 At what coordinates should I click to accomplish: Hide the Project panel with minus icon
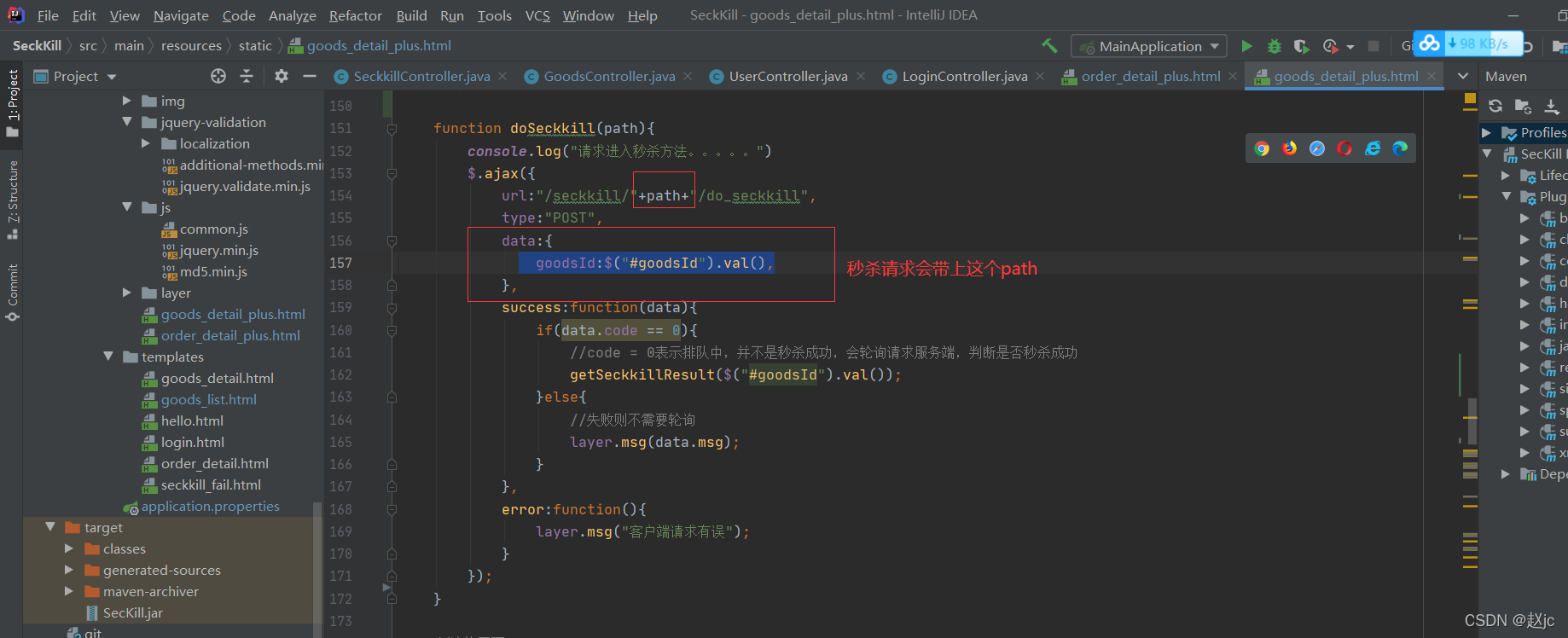(310, 76)
